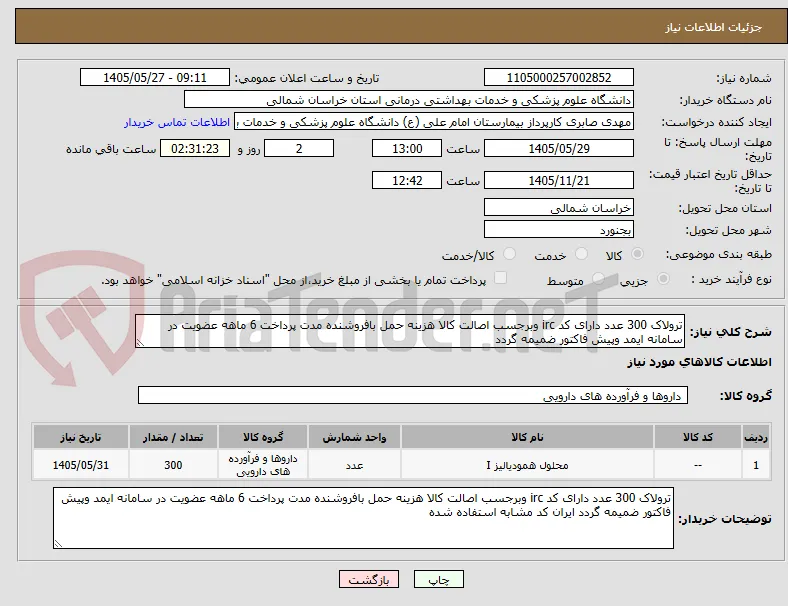Click the واحد شمارش column header
Viewport: 788px width, 606px height.
[x=354, y=437]
